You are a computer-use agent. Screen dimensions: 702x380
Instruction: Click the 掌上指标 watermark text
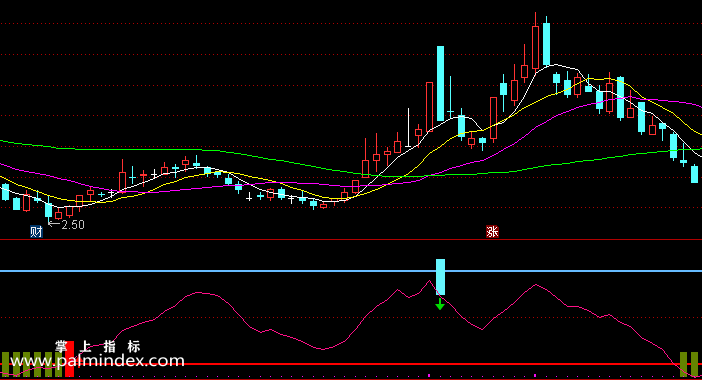[98, 346]
